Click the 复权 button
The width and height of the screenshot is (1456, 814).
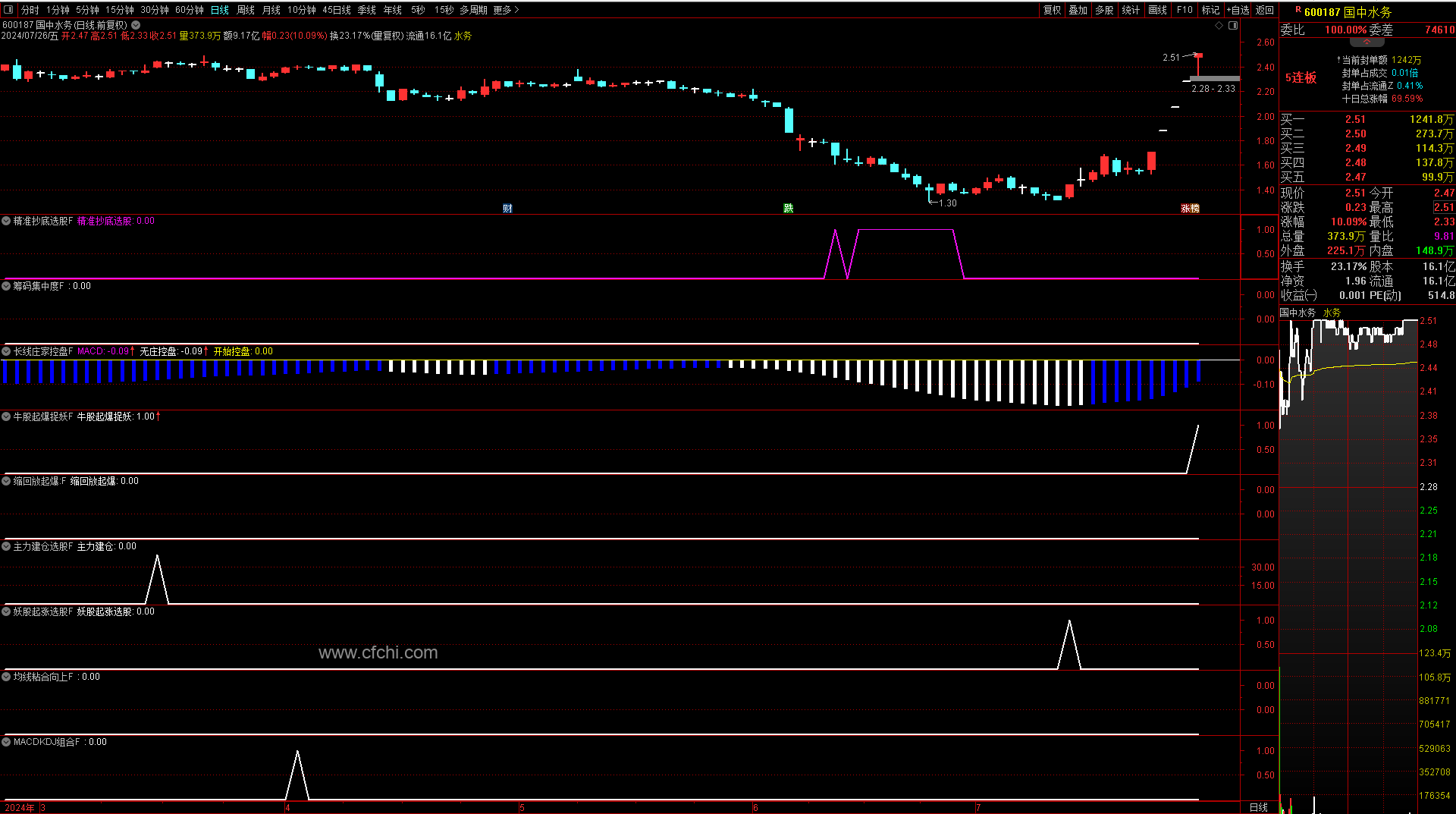point(1053,10)
